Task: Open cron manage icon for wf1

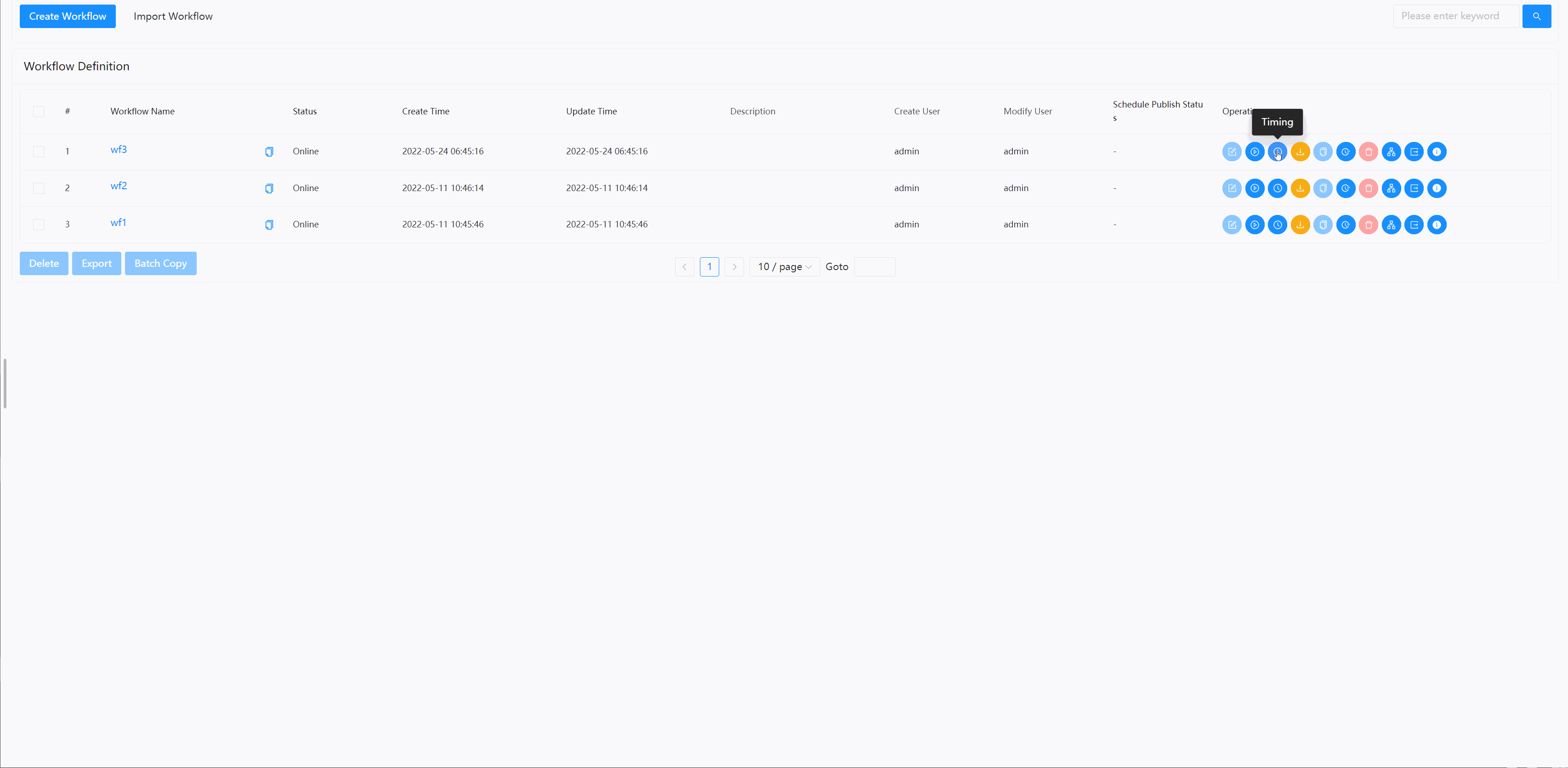Action: [1346, 225]
